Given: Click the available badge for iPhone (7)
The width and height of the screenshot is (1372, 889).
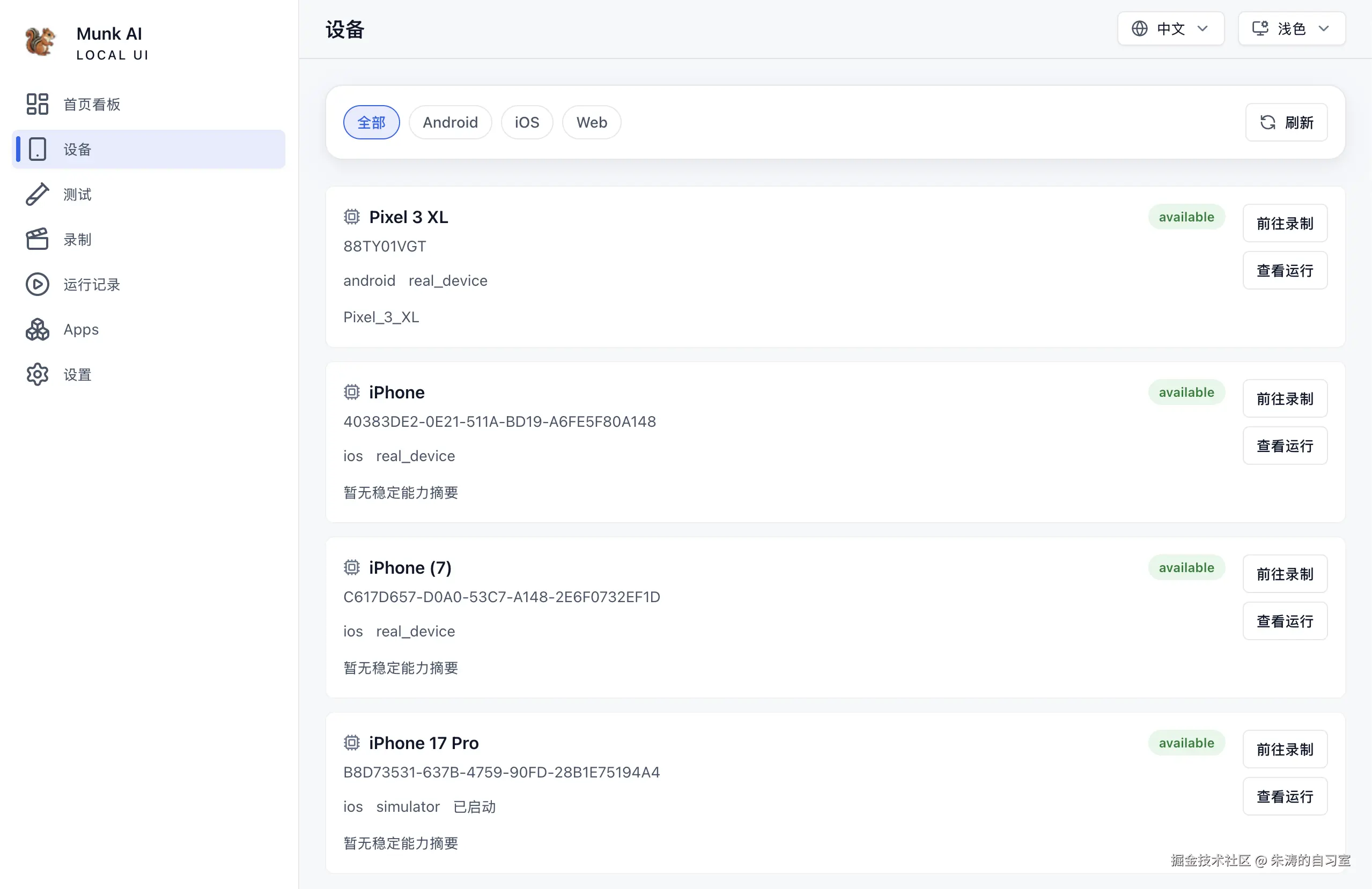Looking at the screenshot, I should tap(1186, 567).
